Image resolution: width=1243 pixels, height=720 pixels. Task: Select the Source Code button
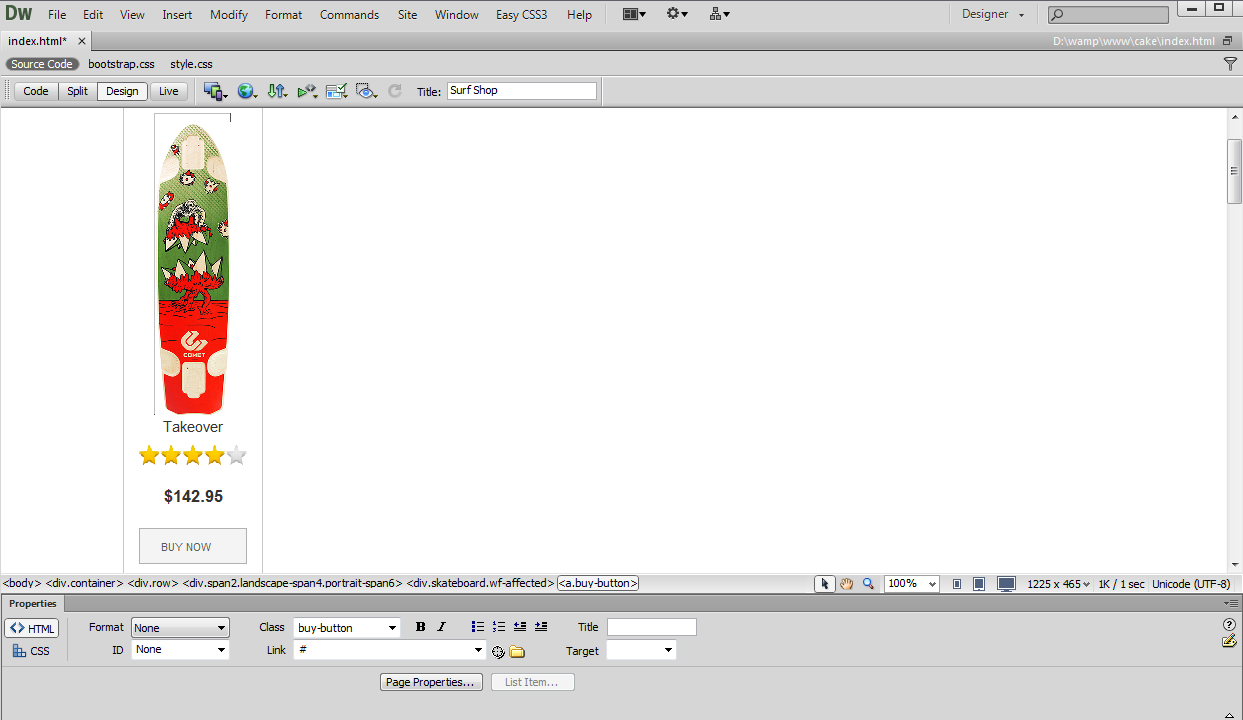click(42, 64)
